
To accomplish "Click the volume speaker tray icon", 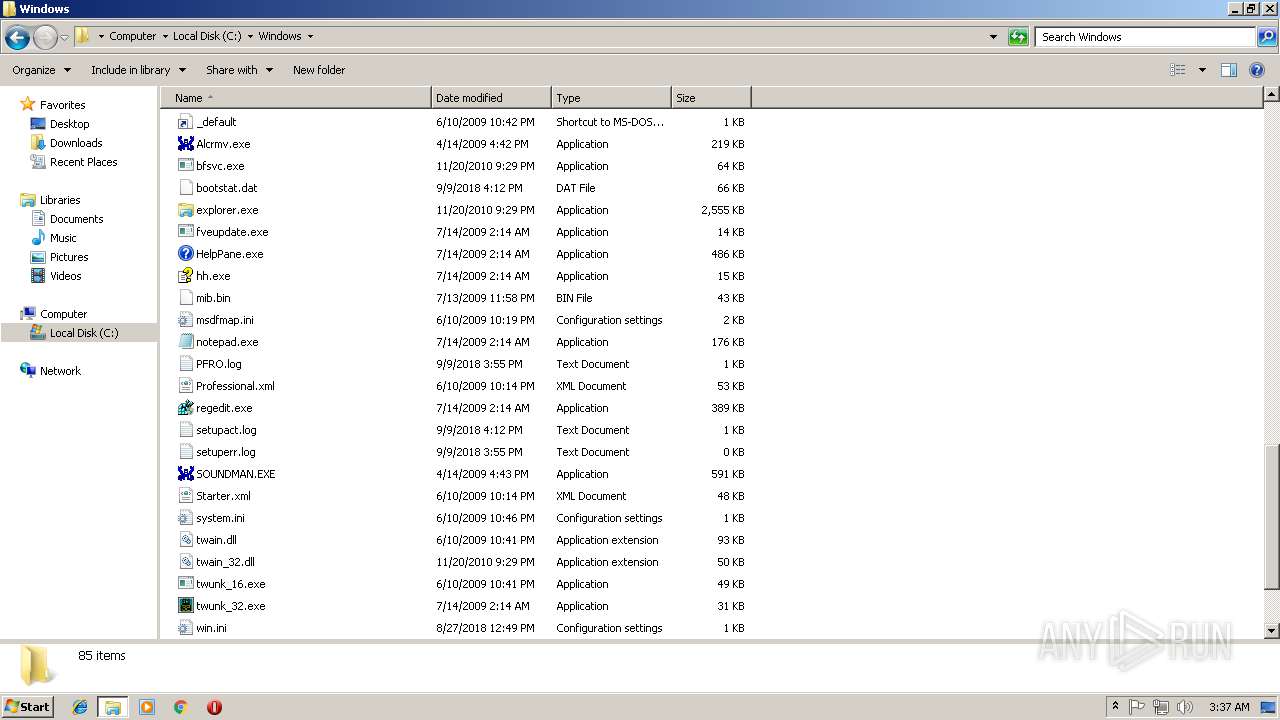I will tap(1185, 707).
